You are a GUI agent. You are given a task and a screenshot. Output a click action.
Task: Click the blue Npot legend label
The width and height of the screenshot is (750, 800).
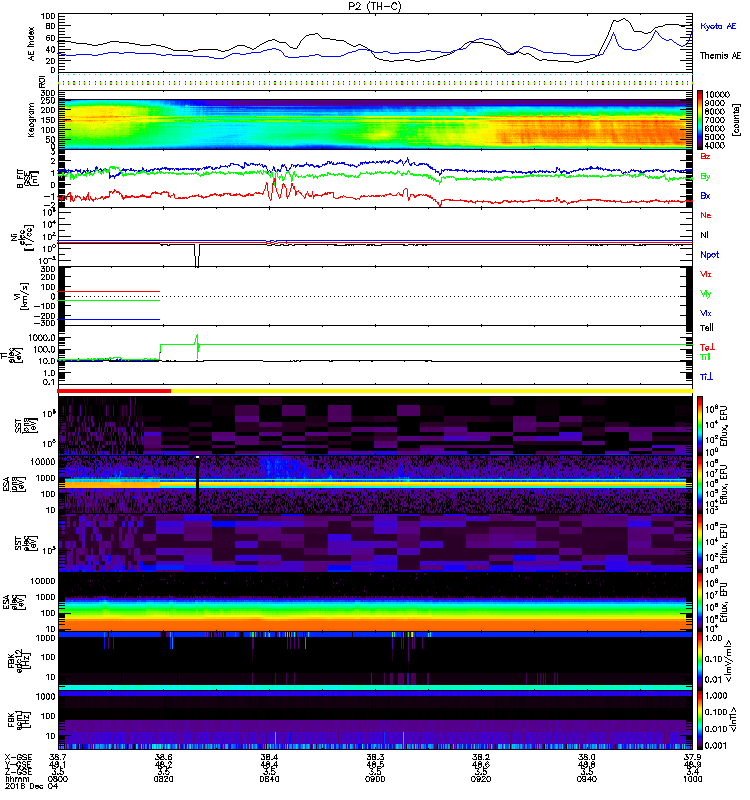coord(708,255)
